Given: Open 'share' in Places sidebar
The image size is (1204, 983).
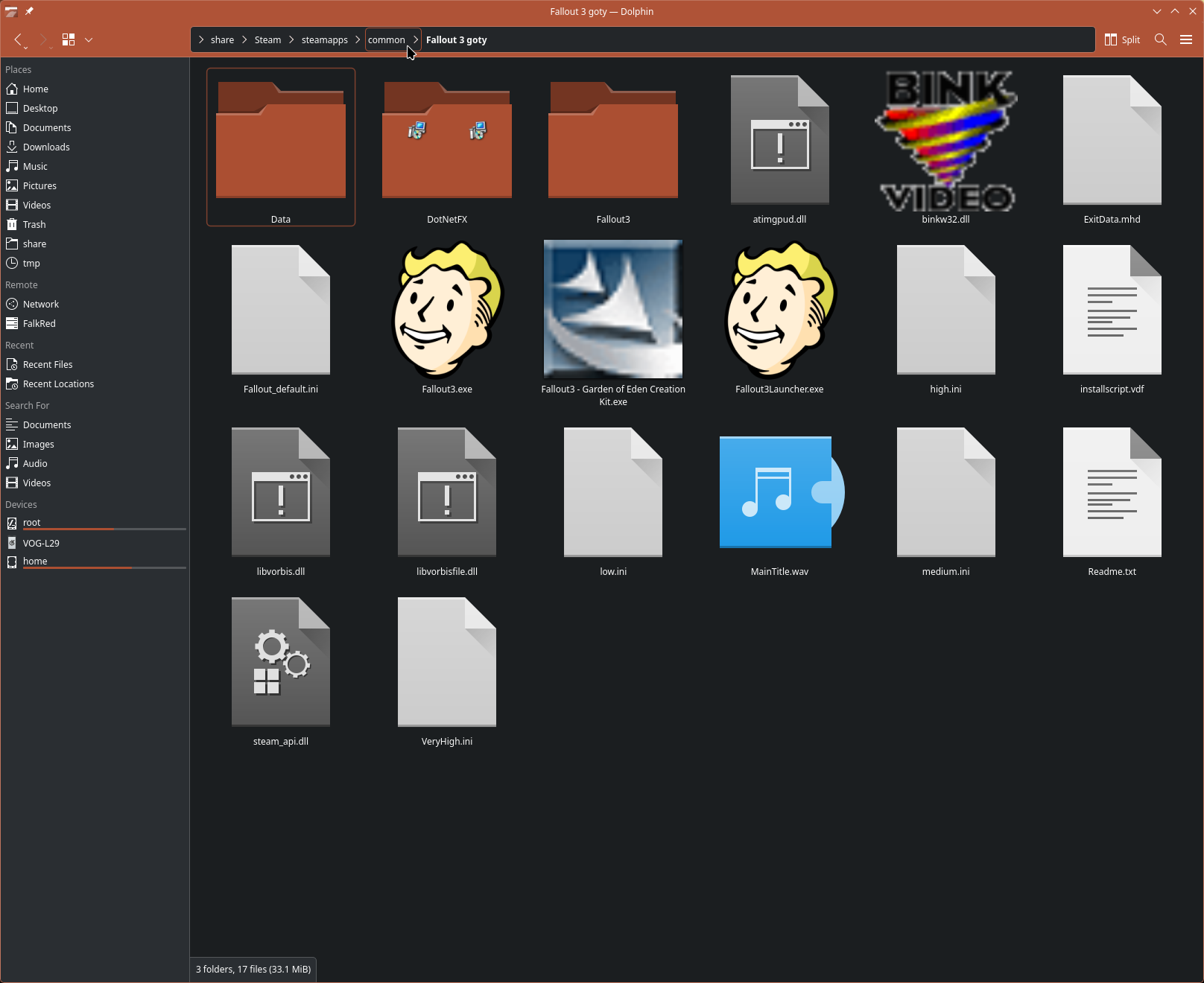Looking at the screenshot, I should 95,244.
